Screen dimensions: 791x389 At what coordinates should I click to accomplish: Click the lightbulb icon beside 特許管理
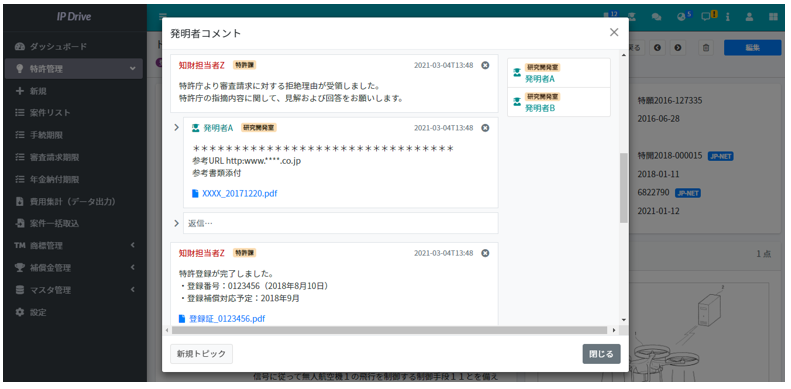coord(20,69)
